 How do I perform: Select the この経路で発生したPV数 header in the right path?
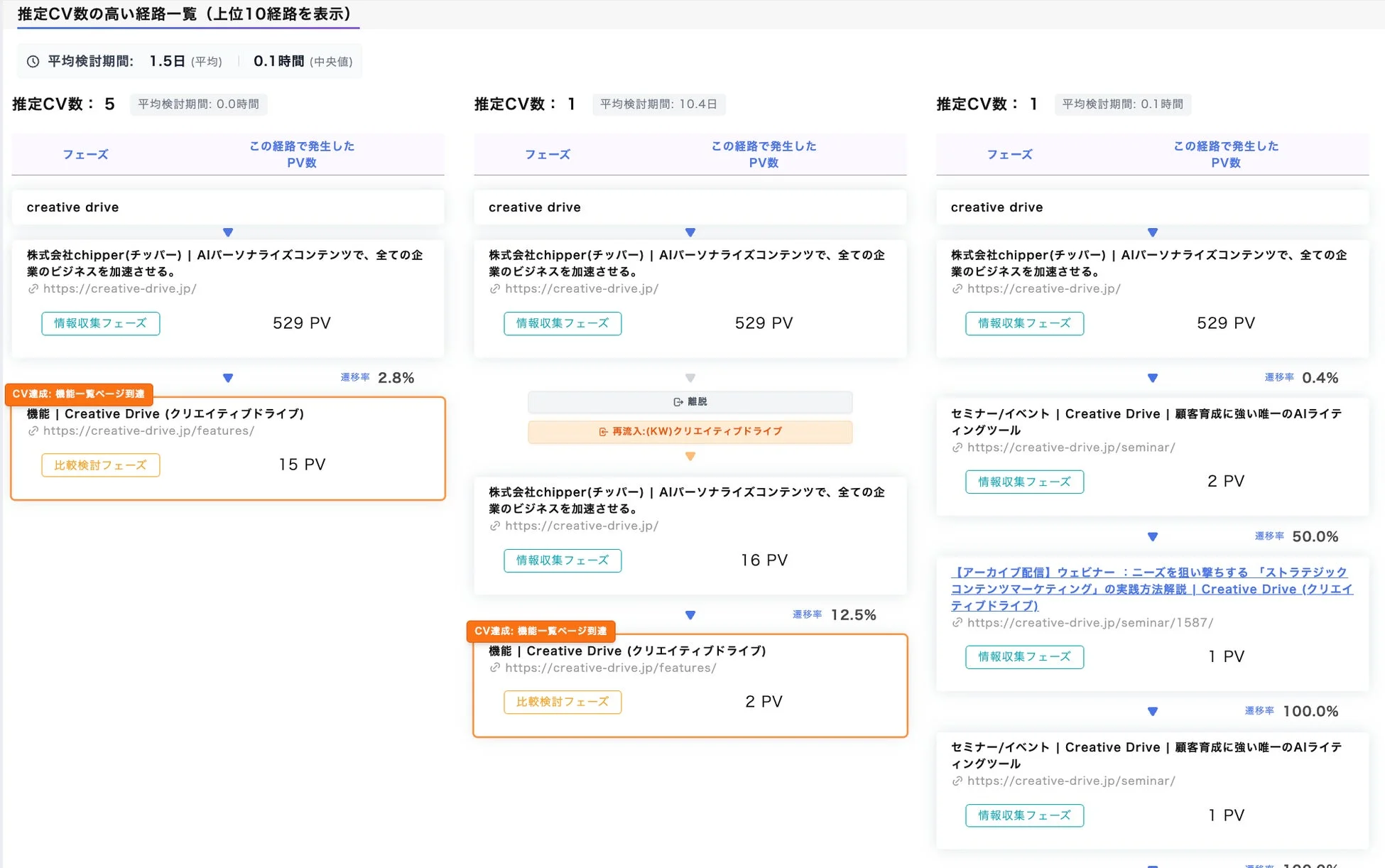(1225, 154)
